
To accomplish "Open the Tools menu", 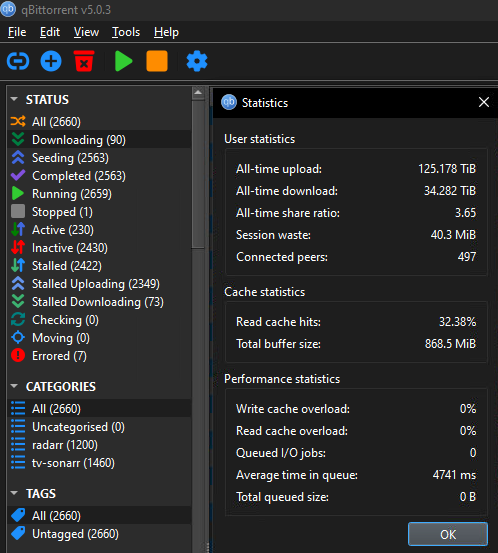I will pos(126,32).
